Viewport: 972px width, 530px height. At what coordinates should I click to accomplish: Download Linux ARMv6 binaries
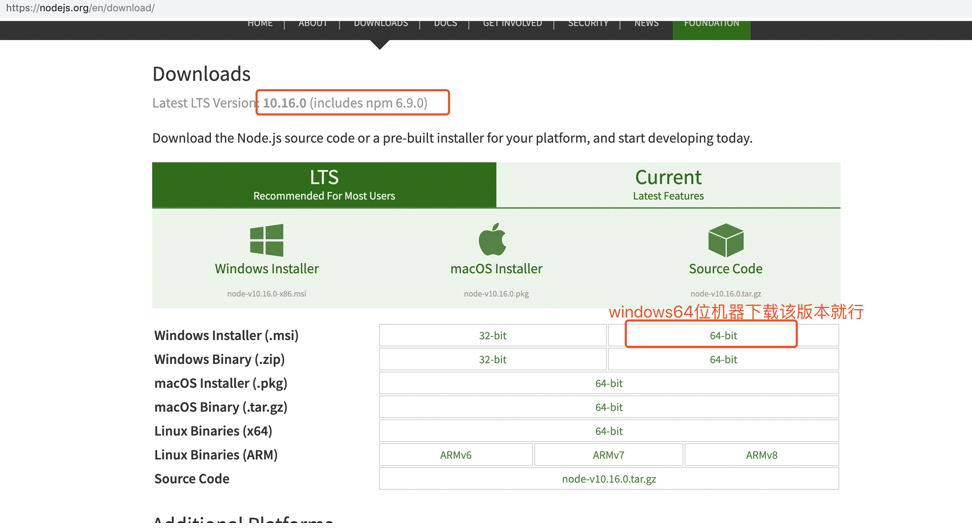tap(456, 455)
